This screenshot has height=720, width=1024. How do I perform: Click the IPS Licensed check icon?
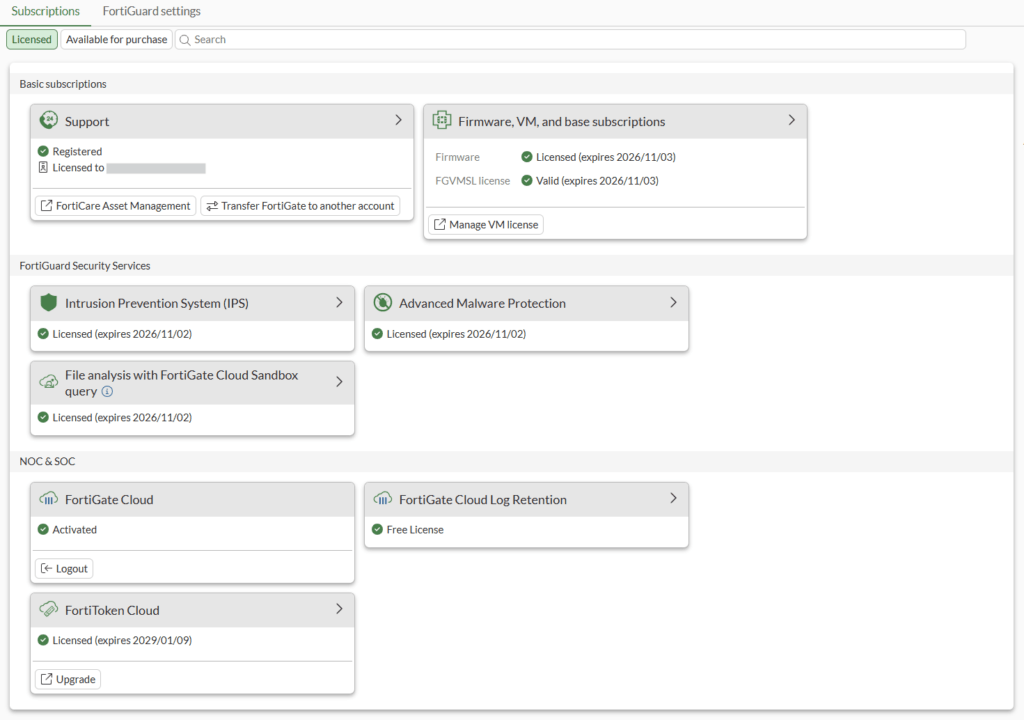[x=43, y=334]
